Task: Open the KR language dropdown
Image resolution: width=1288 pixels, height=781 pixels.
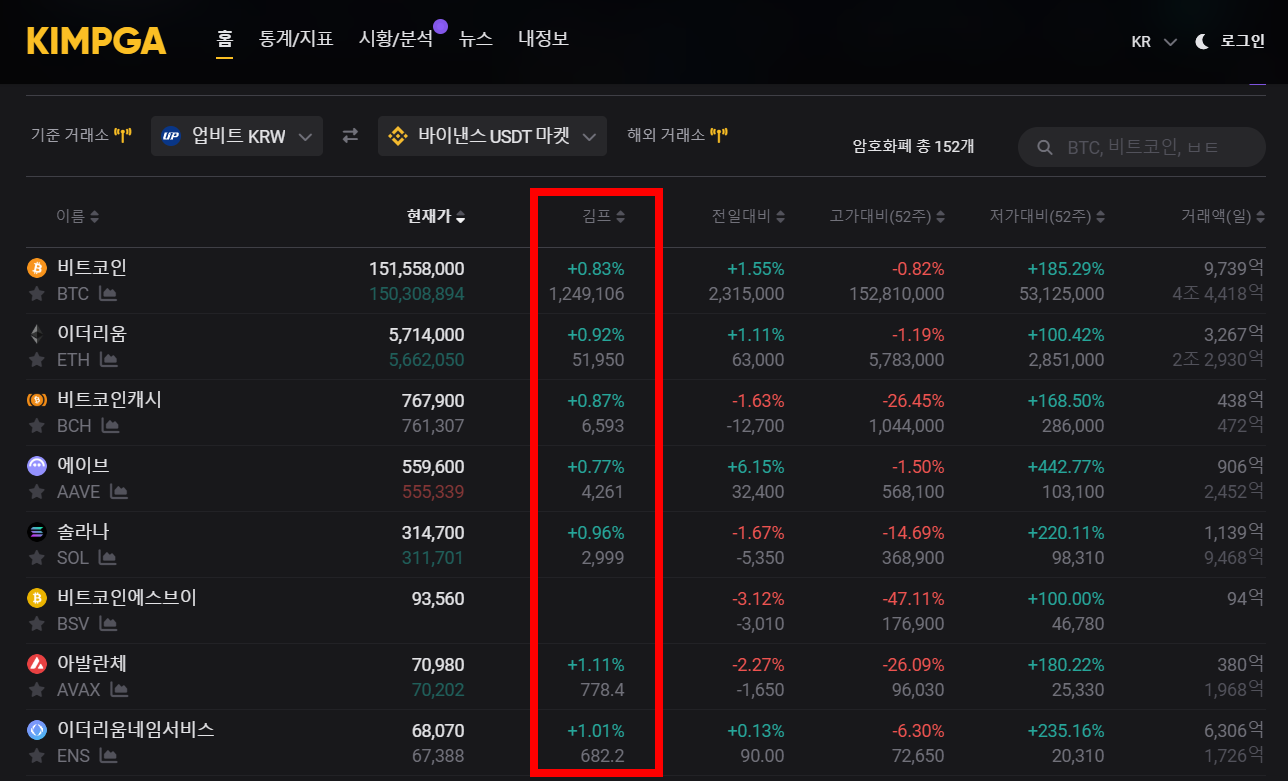Action: pos(1154,42)
